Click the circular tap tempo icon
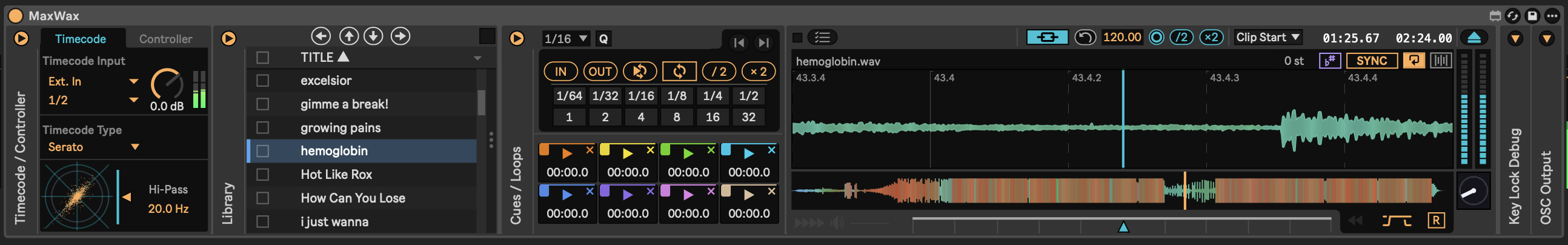The image size is (1568, 245). pyautogui.click(x=1157, y=37)
